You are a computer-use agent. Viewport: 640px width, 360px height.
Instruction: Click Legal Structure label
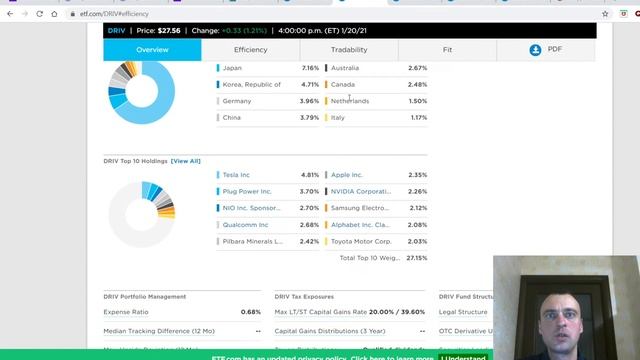[463, 312]
